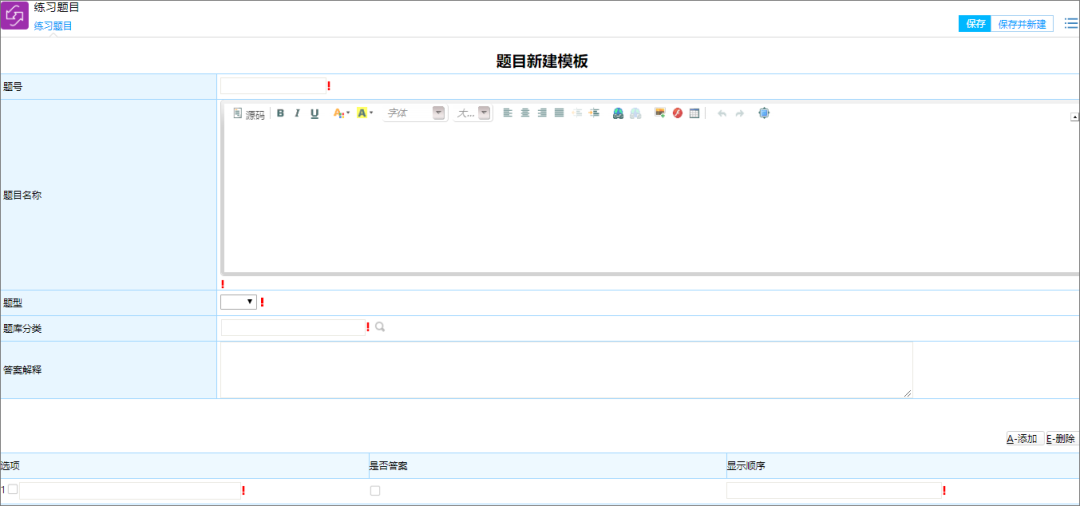Click the purple 练习题目 app logo
This screenshot has width=1080, height=506.
point(16,15)
